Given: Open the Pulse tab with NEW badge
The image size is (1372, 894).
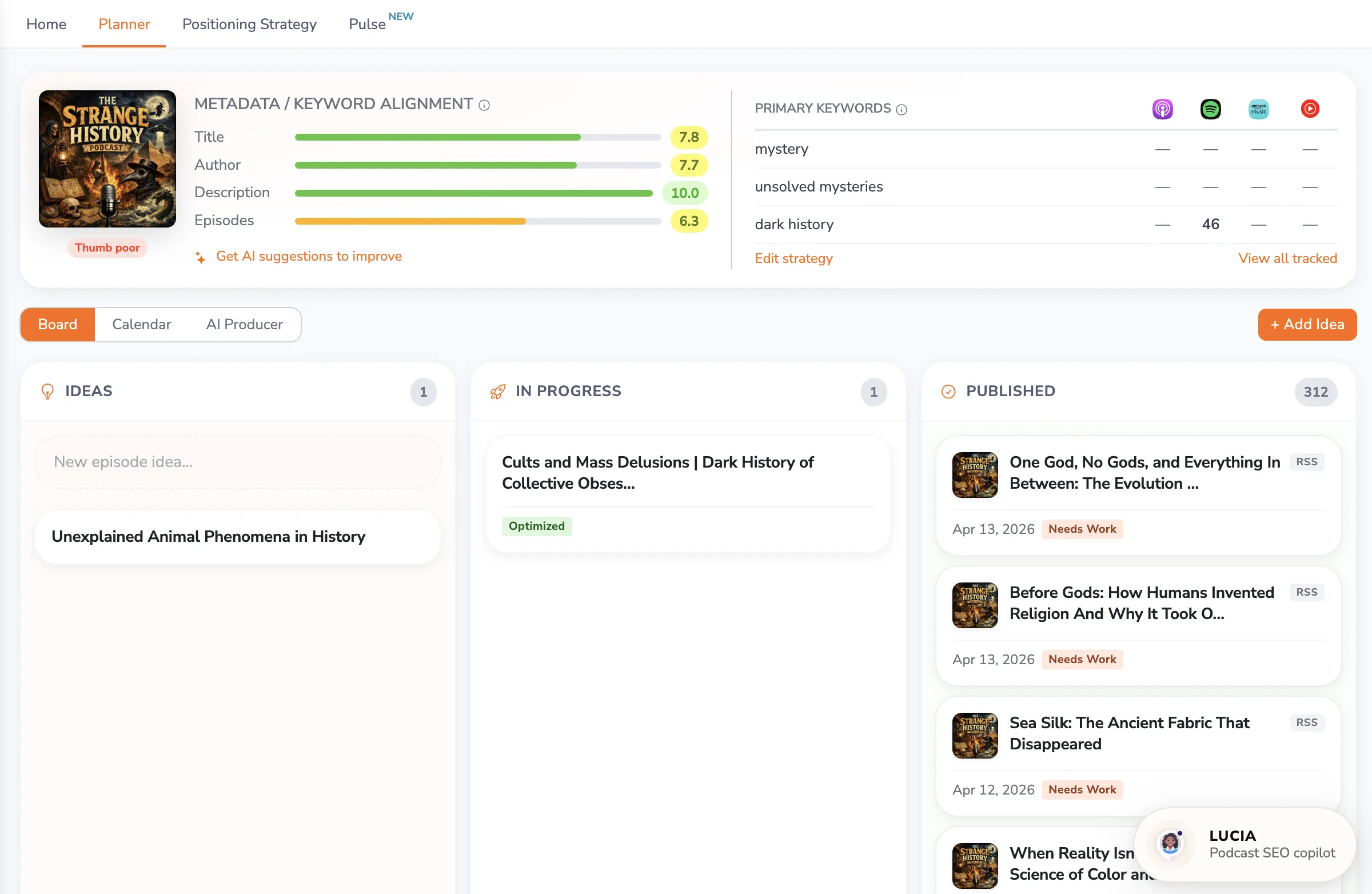Looking at the screenshot, I should 366,24.
